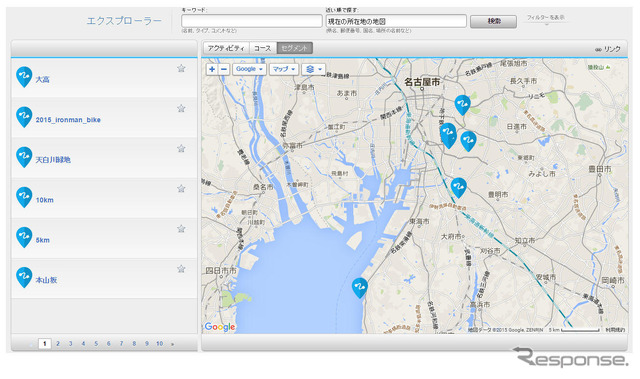Open the 5km segment link
This screenshot has height=379, width=640.
click(42, 240)
